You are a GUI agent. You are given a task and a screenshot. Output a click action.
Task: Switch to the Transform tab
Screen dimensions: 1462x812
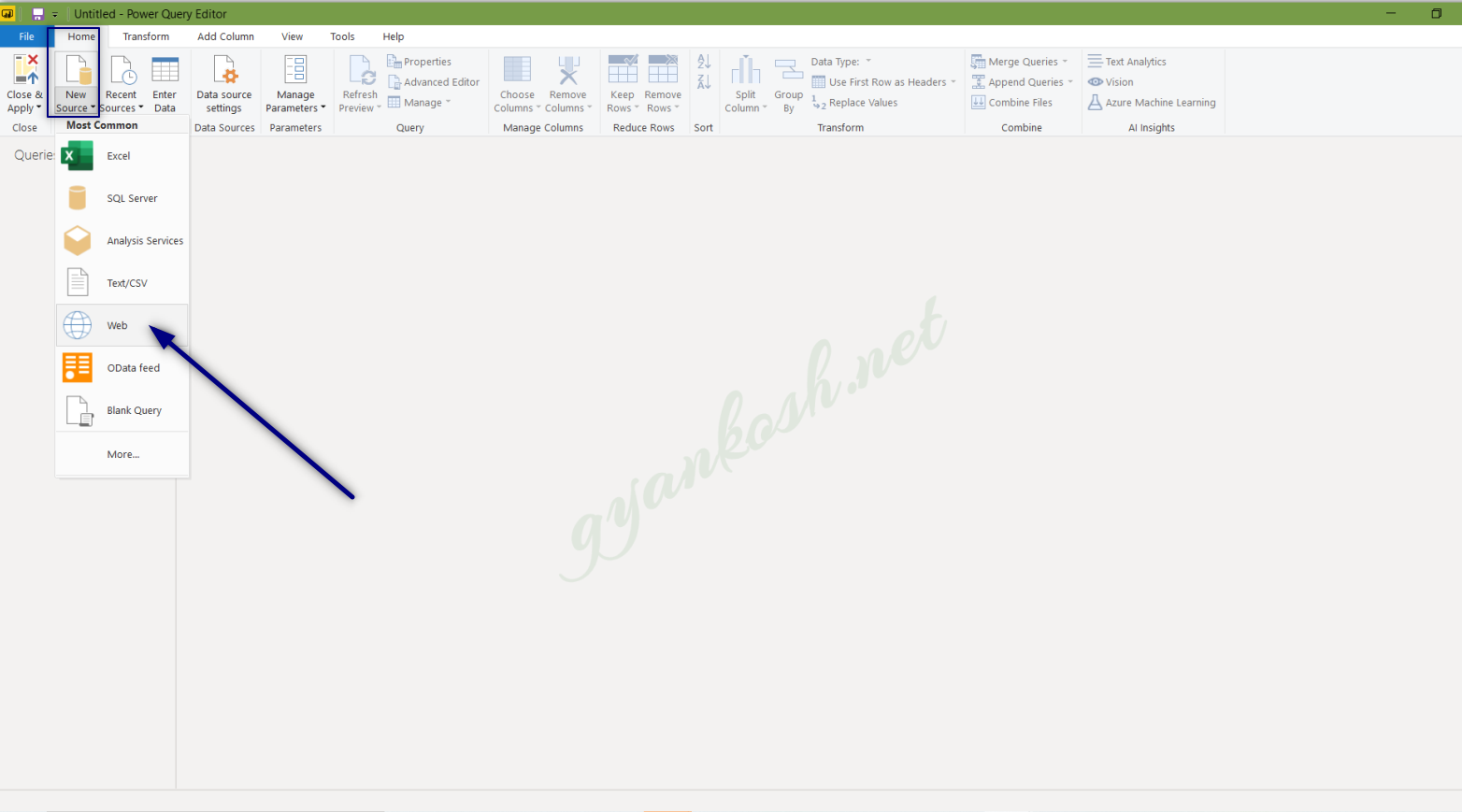click(146, 36)
